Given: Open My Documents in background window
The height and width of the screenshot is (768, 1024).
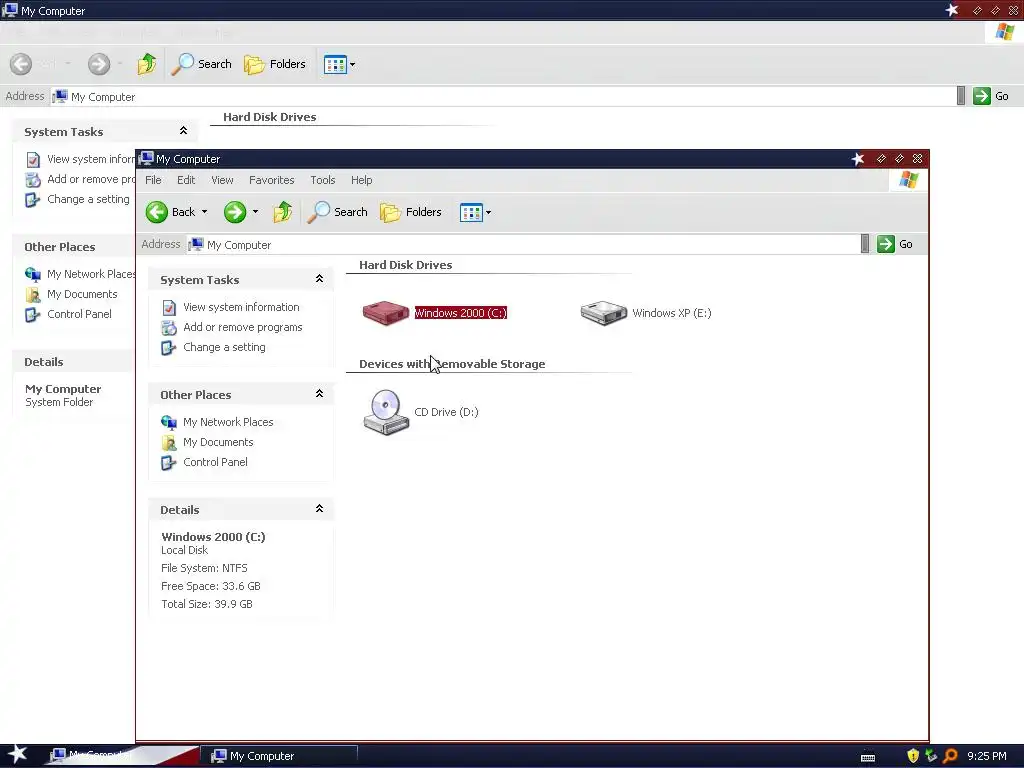Looking at the screenshot, I should pos(82,295).
